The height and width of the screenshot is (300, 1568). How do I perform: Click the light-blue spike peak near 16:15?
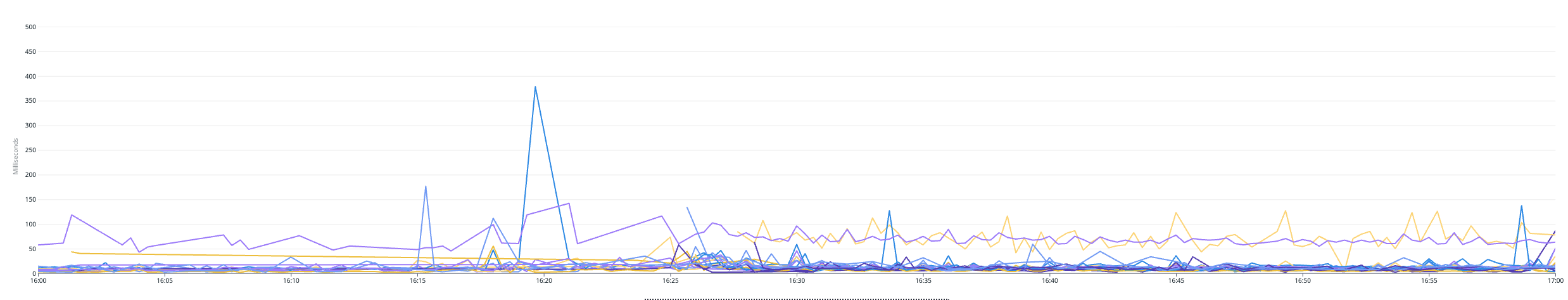426,186
